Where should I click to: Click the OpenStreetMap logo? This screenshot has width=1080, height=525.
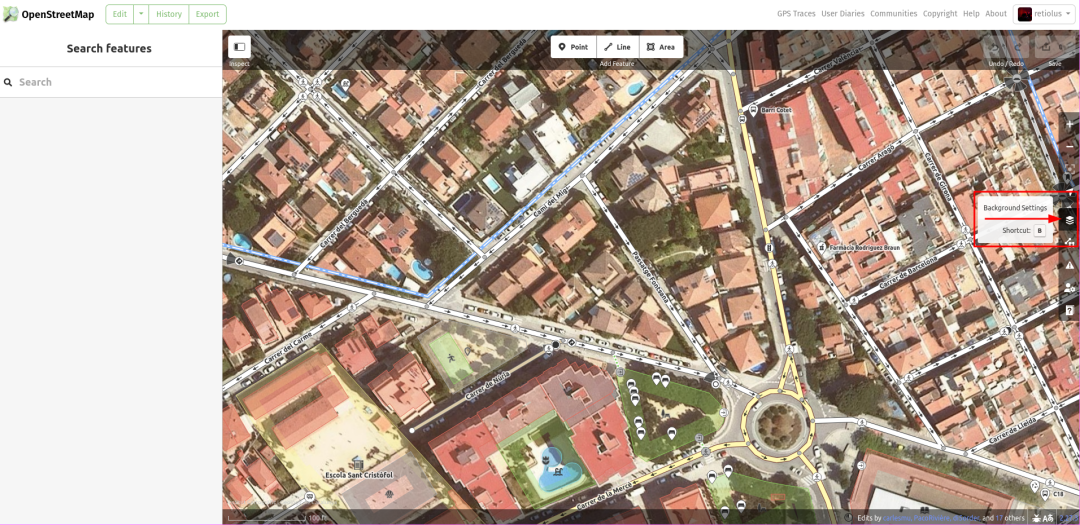click(48, 14)
